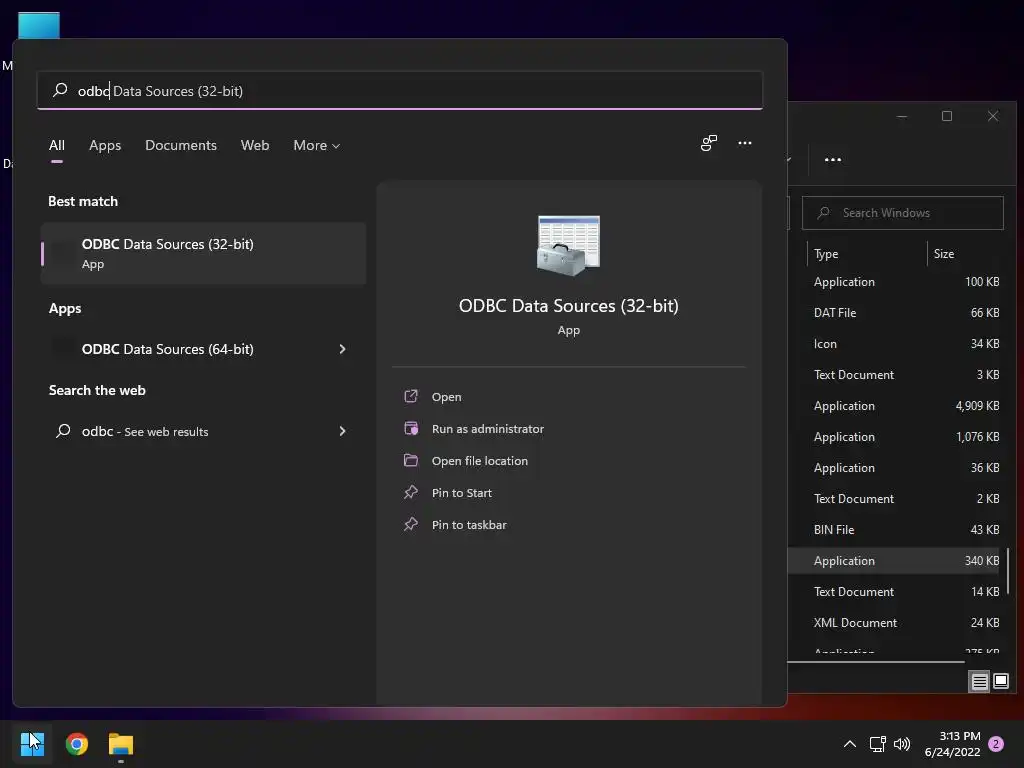This screenshot has width=1024, height=768.
Task: Click the odbc search input field
Action: point(400,90)
